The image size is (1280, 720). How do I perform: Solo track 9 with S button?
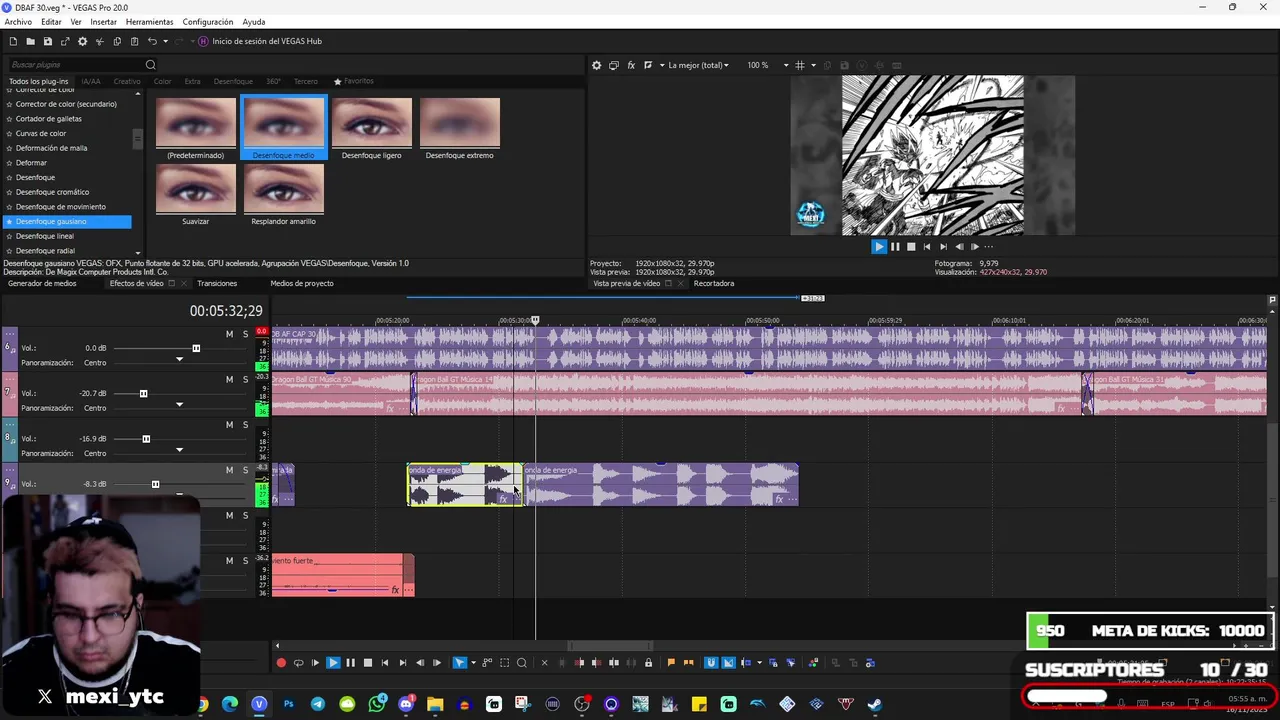[245, 470]
